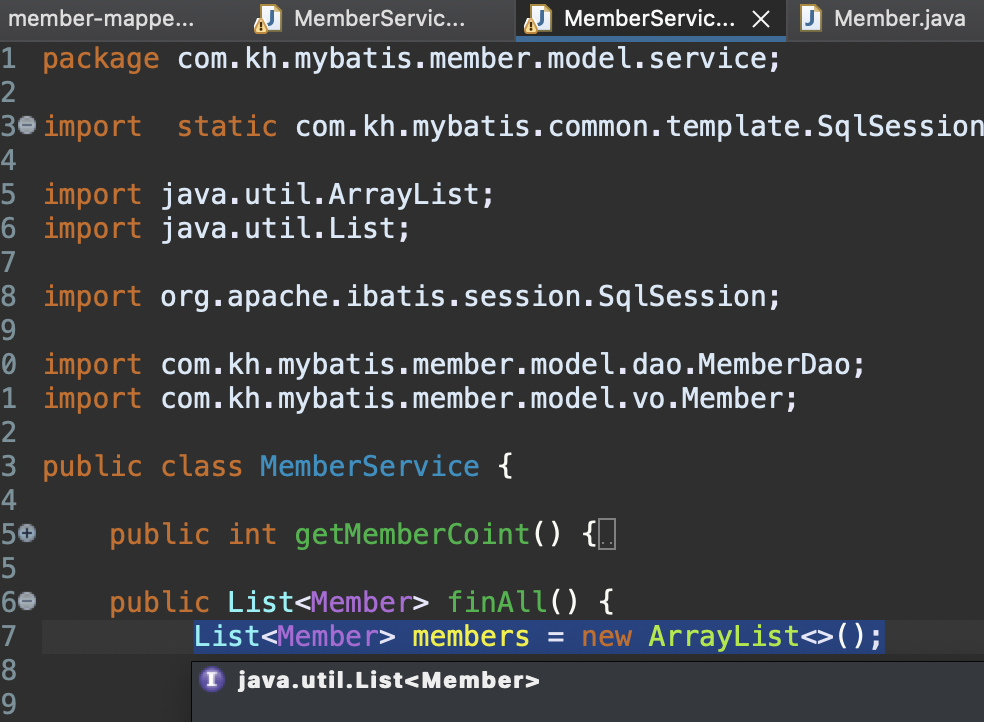The height and width of the screenshot is (722, 984).
Task: Click java.util.List<Member> in the hover popup
Action: pyautogui.click(x=388, y=681)
